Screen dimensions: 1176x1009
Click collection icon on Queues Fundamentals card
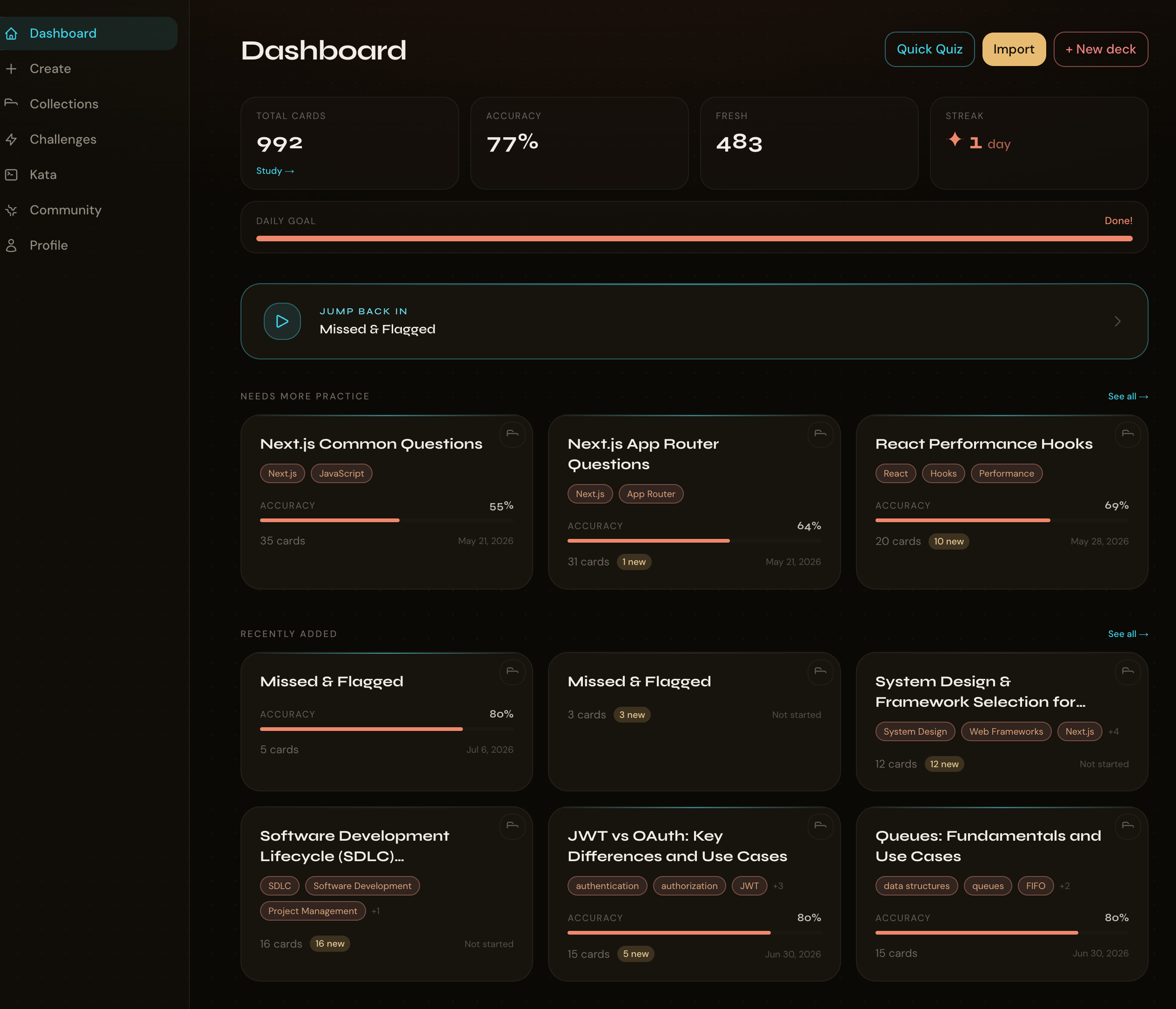1128,826
